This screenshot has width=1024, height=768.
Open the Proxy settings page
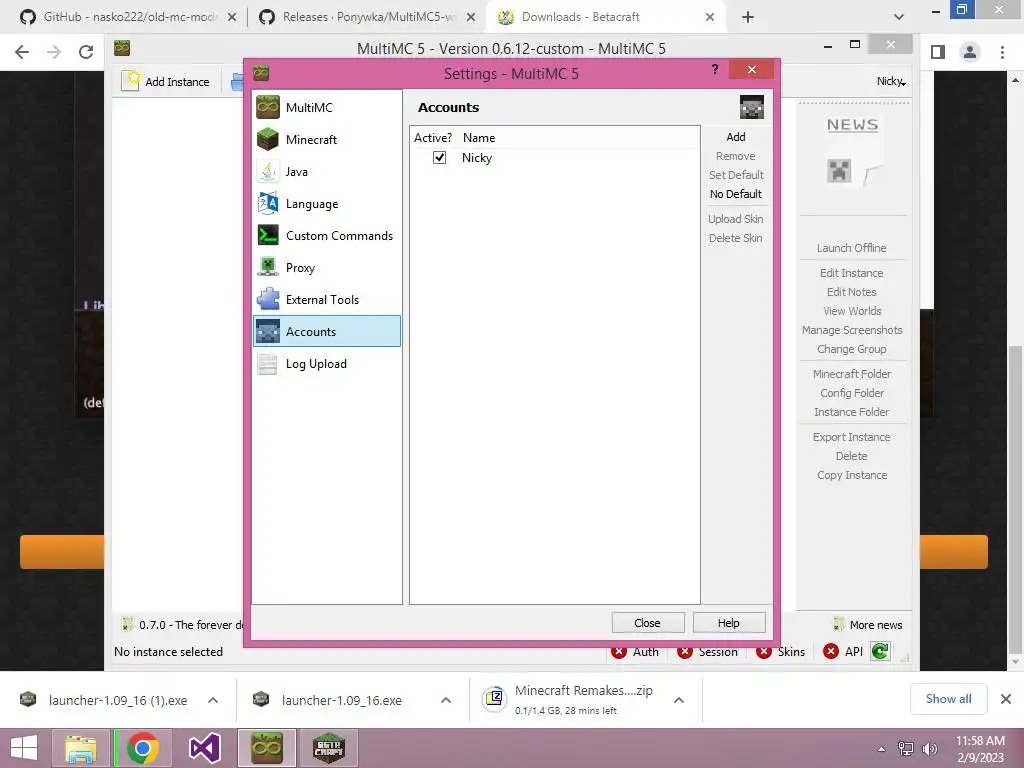[327, 267]
